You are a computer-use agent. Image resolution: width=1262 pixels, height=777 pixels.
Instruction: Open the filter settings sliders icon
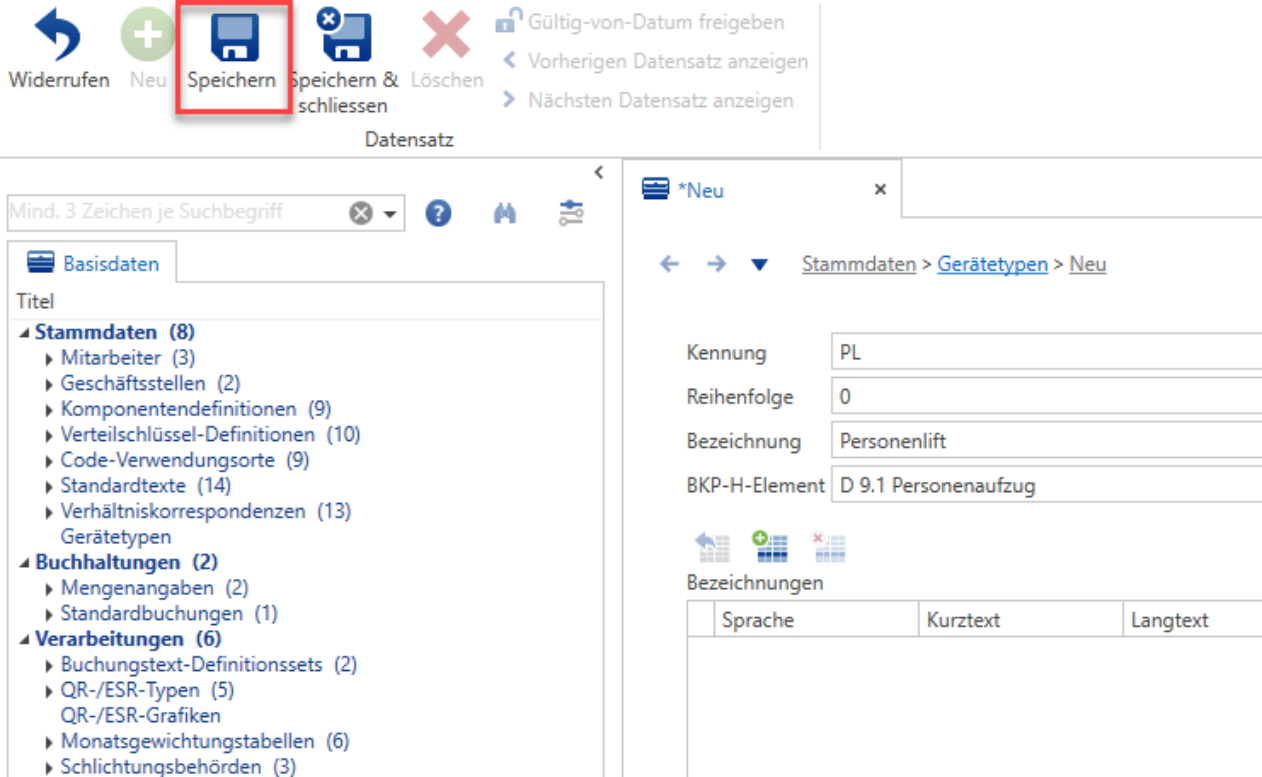(x=571, y=213)
